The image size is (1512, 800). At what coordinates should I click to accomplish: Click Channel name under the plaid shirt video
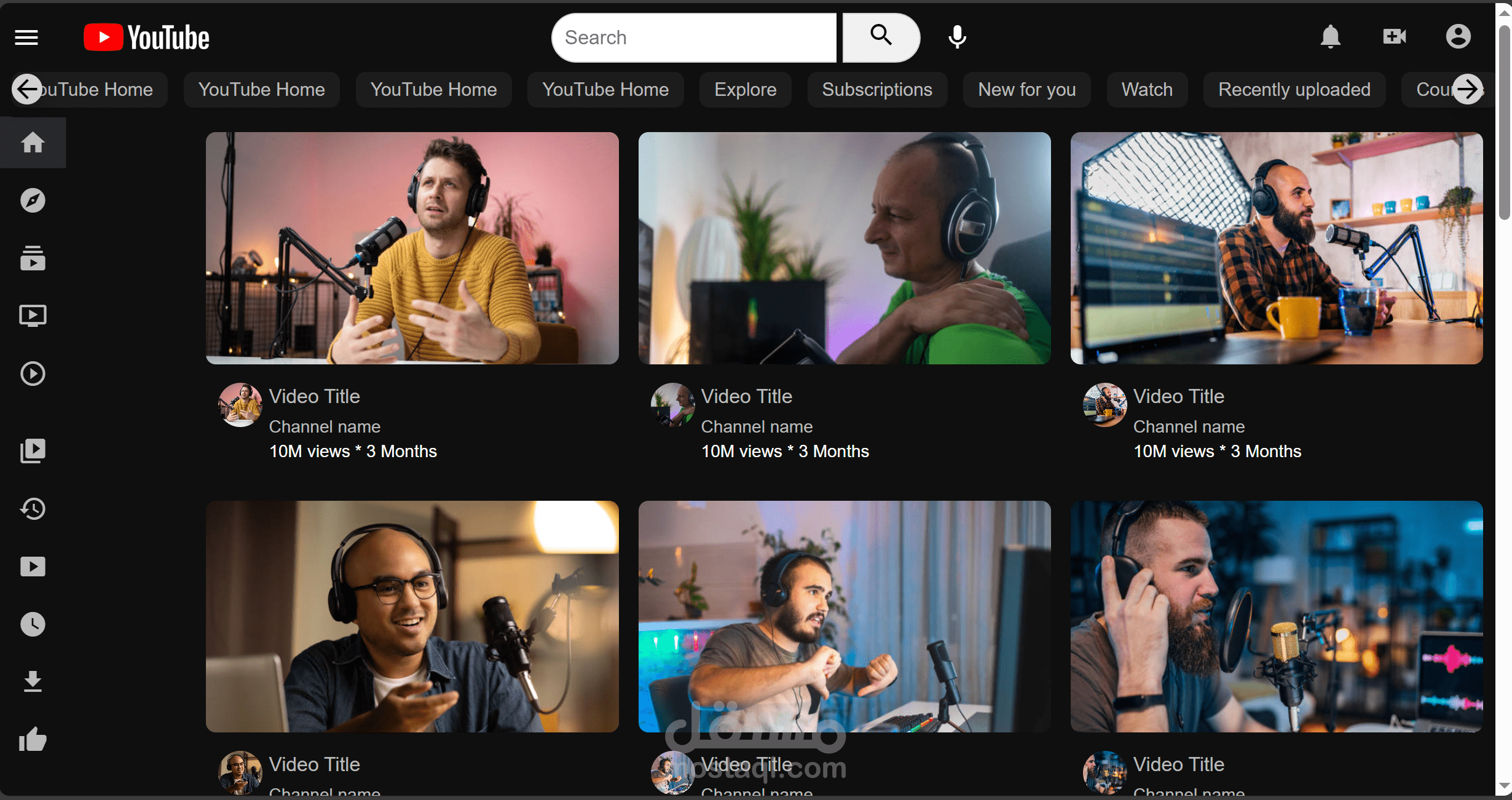[1189, 426]
